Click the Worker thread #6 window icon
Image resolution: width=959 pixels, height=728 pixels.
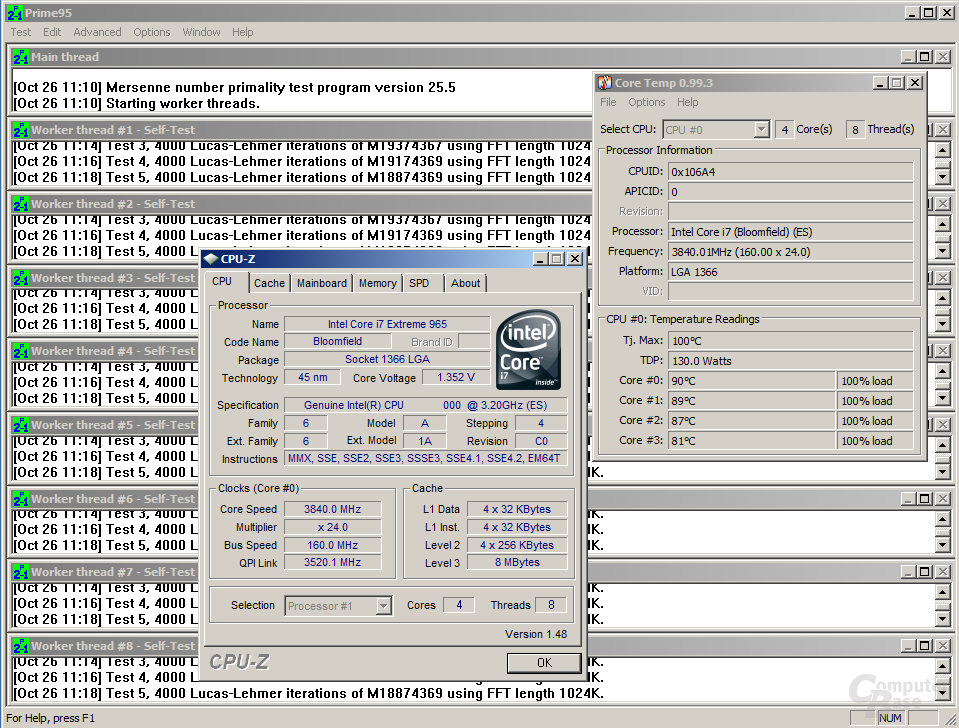21,499
